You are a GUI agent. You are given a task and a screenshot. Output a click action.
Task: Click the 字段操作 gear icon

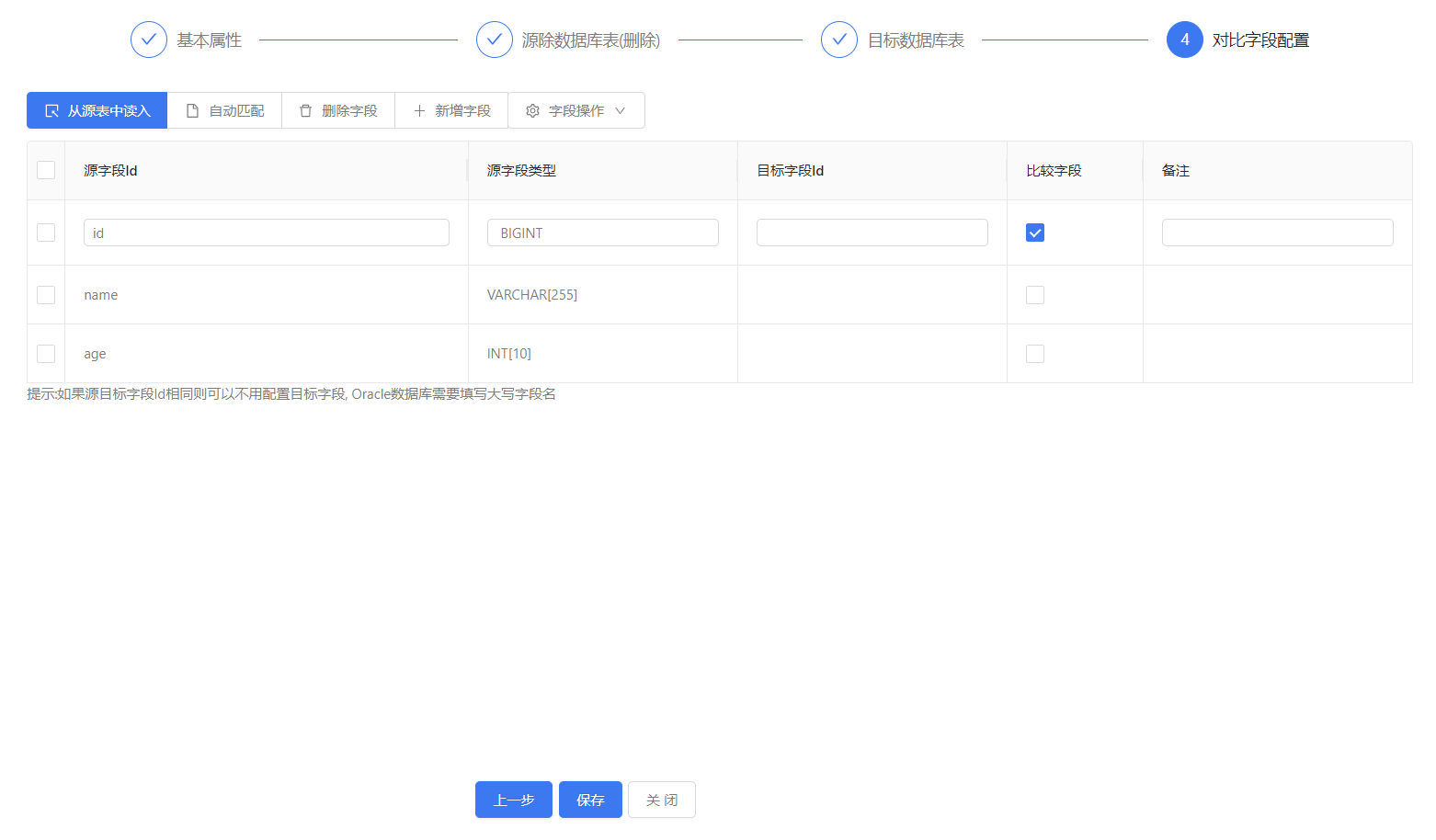pyautogui.click(x=532, y=110)
